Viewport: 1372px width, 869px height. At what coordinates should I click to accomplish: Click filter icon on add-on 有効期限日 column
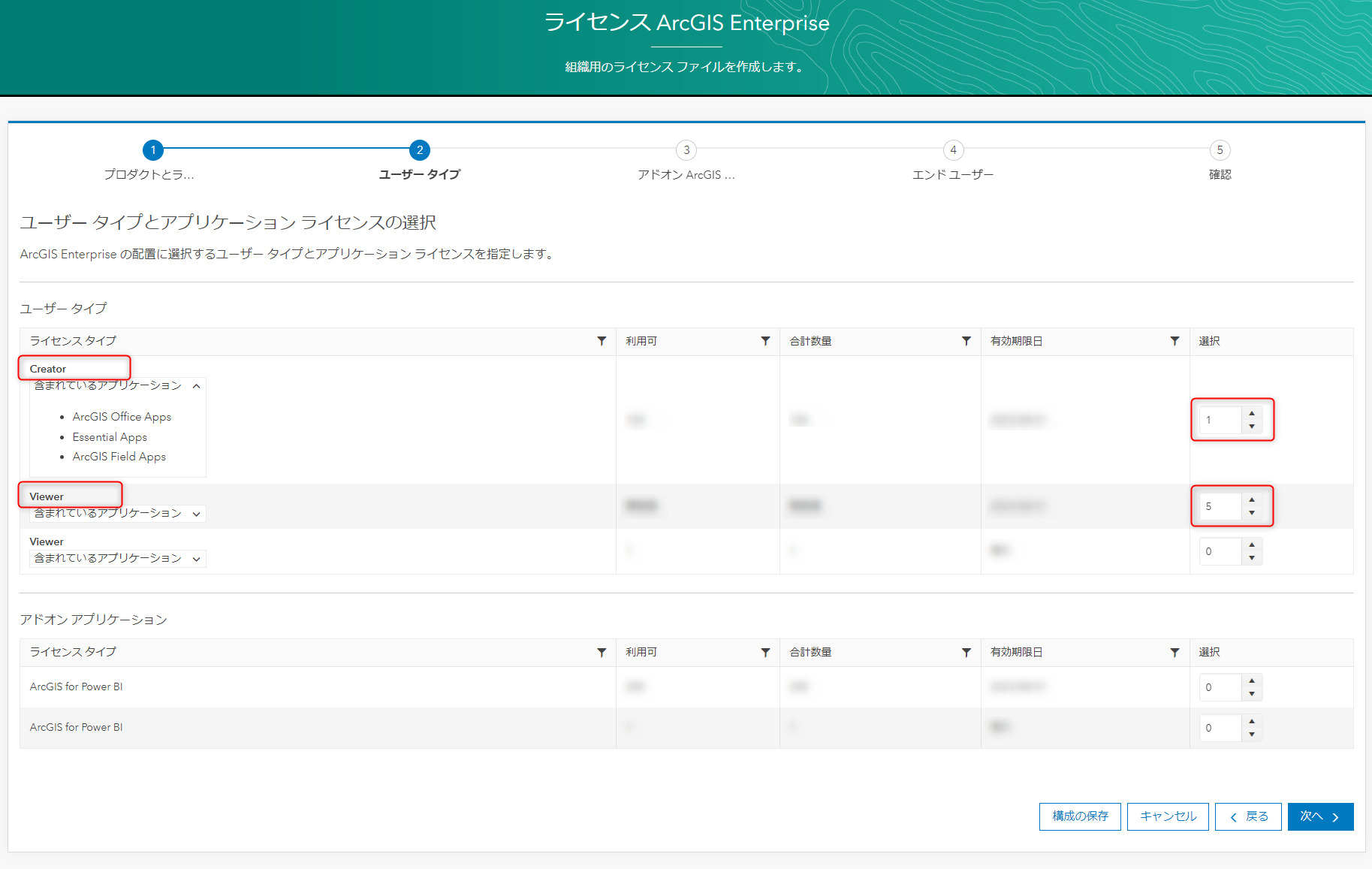click(x=1174, y=652)
